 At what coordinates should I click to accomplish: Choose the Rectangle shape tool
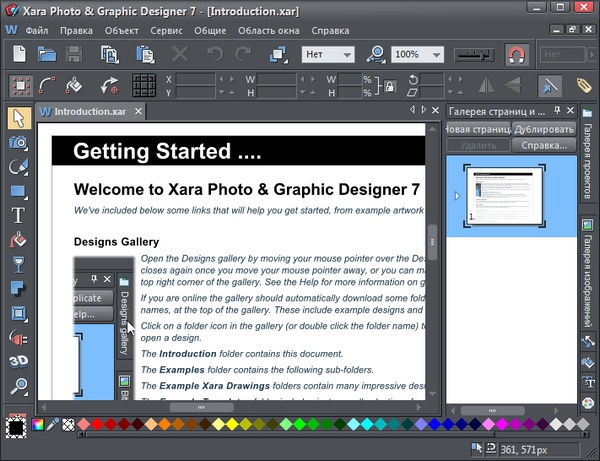click(18, 191)
